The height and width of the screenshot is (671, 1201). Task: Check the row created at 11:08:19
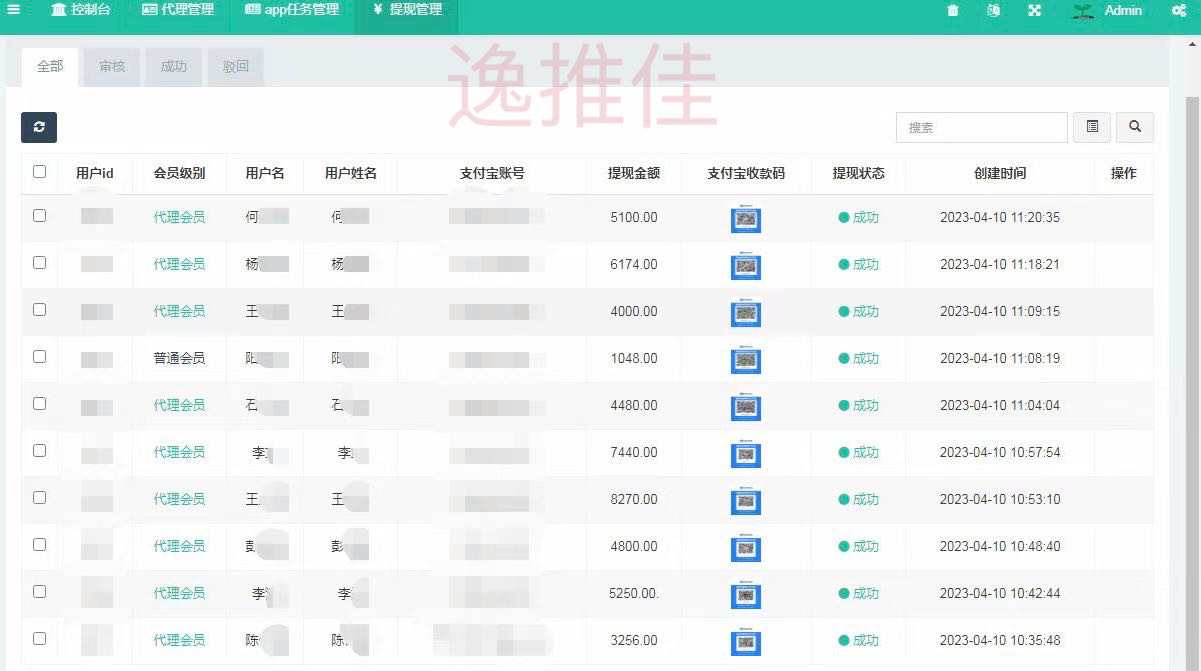tap(39, 357)
